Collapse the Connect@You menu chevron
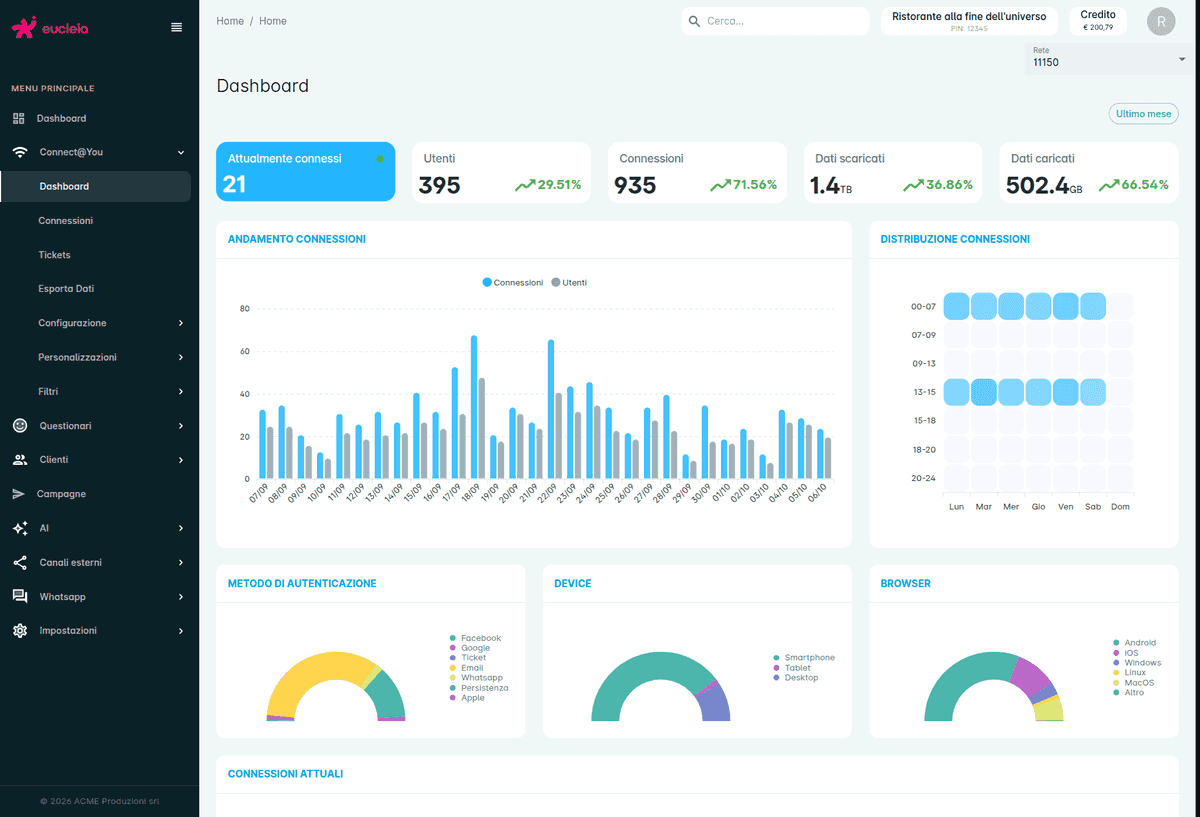Image resolution: width=1200 pixels, height=817 pixels. point(181,153)
